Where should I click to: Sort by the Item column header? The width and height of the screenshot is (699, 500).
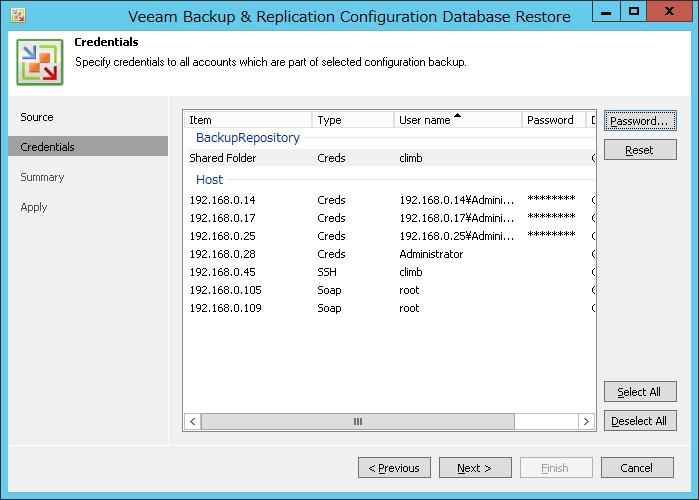click(x=248, y=120)
